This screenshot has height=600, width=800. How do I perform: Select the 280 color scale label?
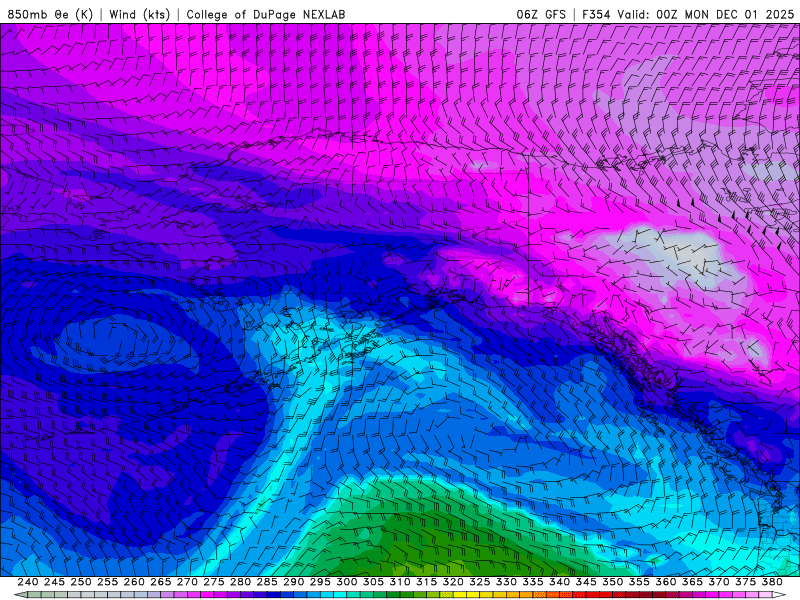coord(240,582)
